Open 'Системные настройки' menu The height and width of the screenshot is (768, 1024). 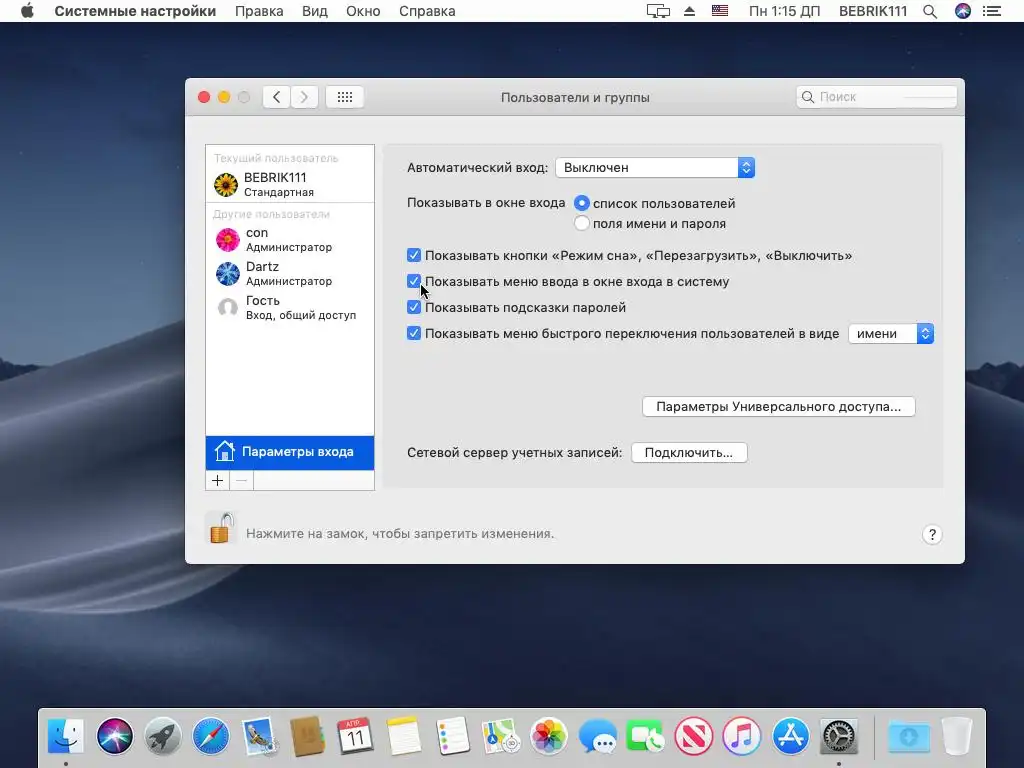[135, 11]
